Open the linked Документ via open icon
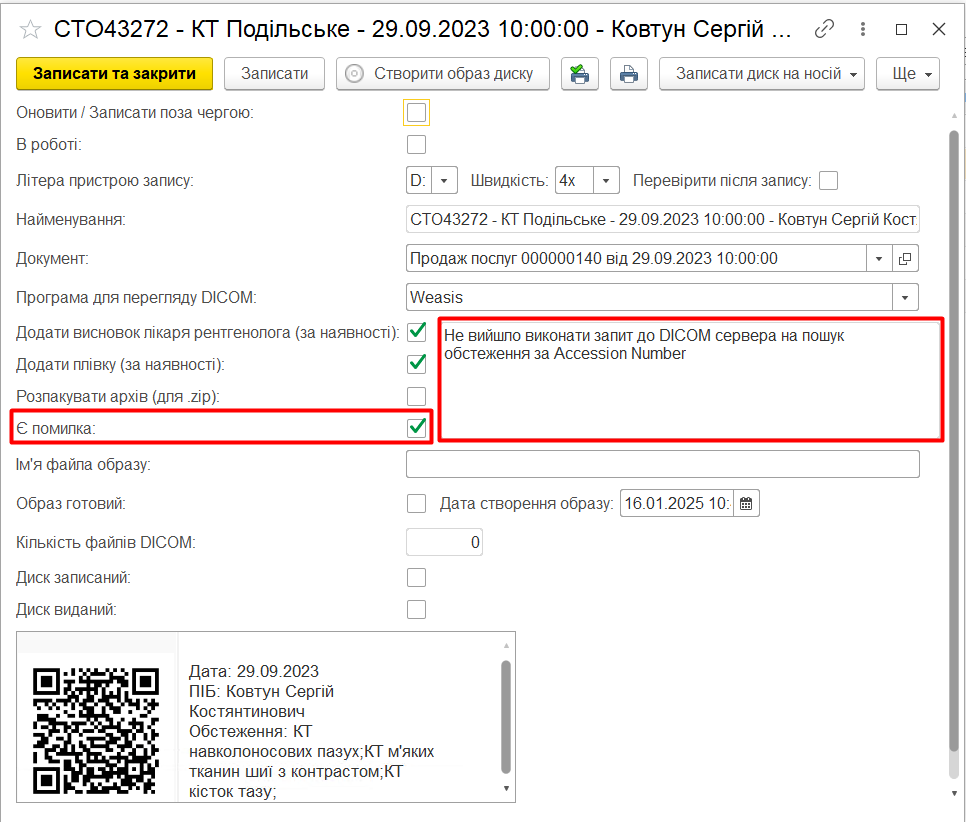Screen dimensions: 966x822 (x=905, y=259)
